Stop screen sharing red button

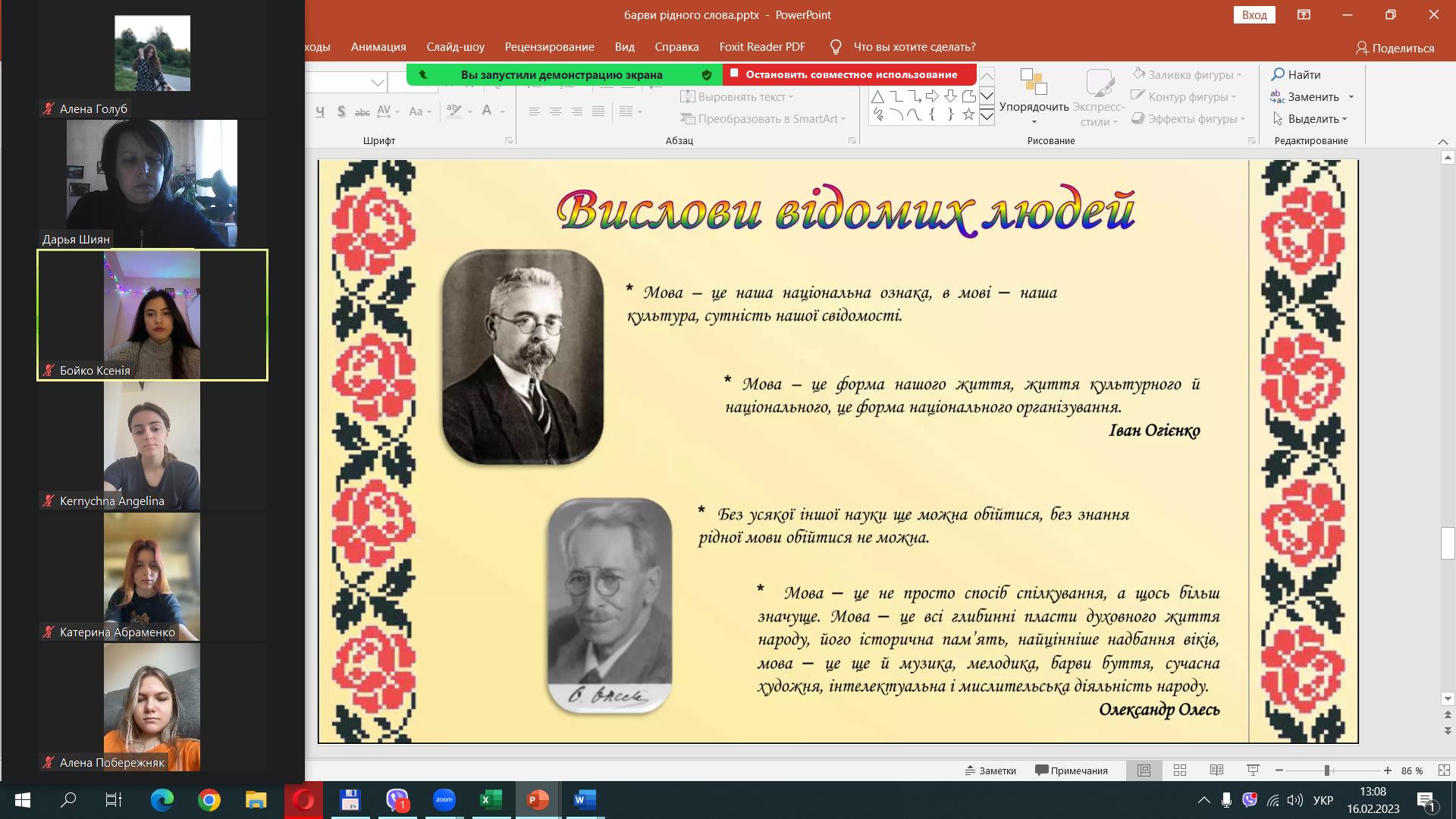point(849,74)
